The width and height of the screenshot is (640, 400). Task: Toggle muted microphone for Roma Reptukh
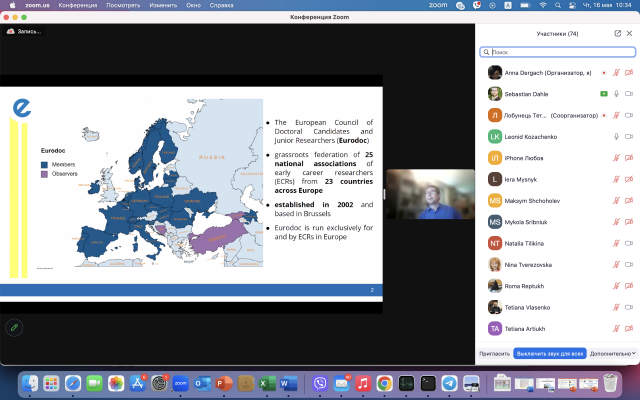click(616, 286)
